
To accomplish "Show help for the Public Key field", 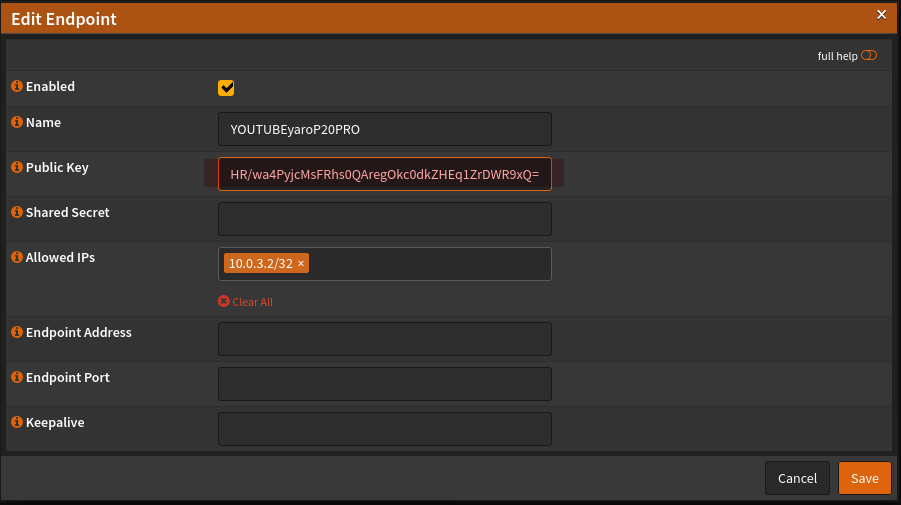I will click(x=17, y=167).
